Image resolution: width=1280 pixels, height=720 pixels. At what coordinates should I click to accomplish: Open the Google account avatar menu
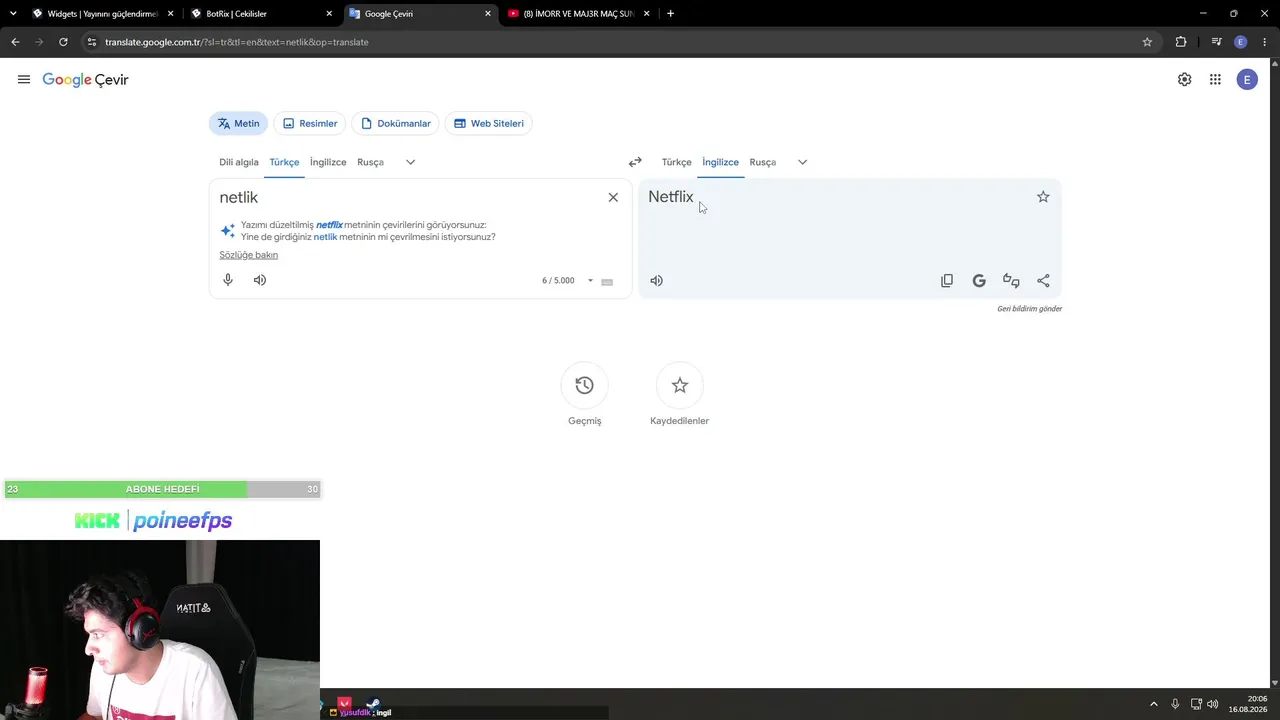click(x=1247, y=80)
